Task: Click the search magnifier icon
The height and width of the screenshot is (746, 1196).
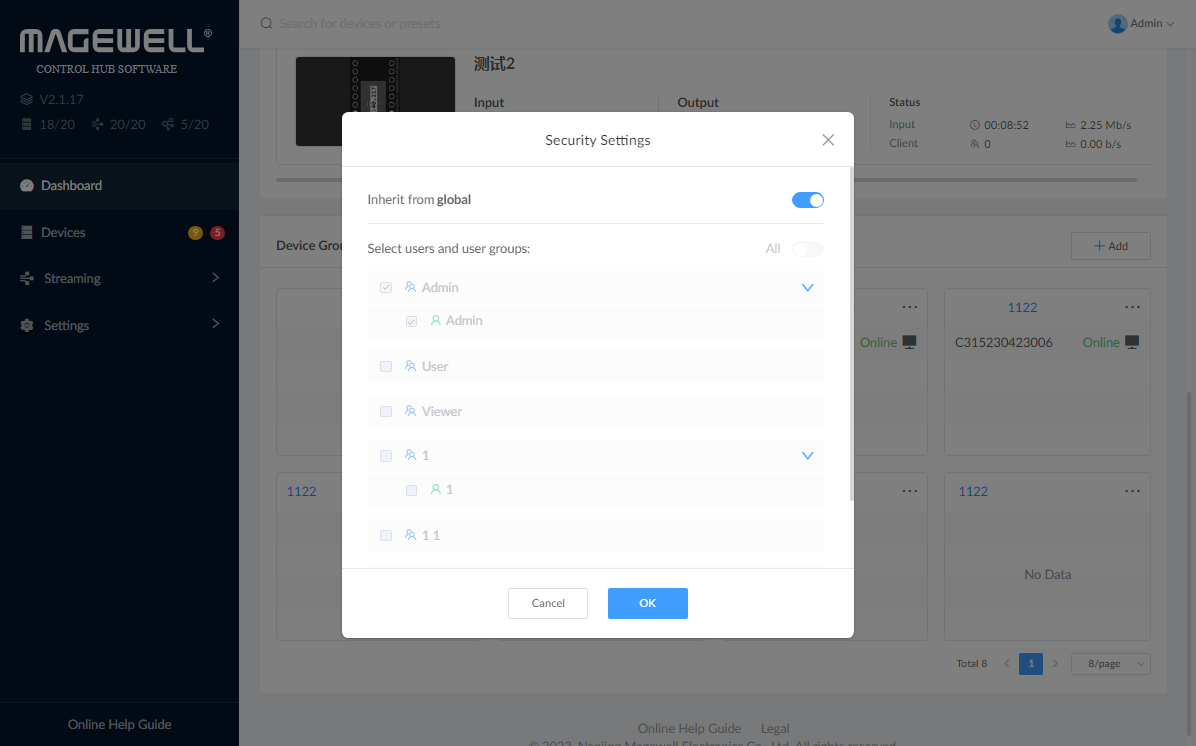Action: [264, 22]
